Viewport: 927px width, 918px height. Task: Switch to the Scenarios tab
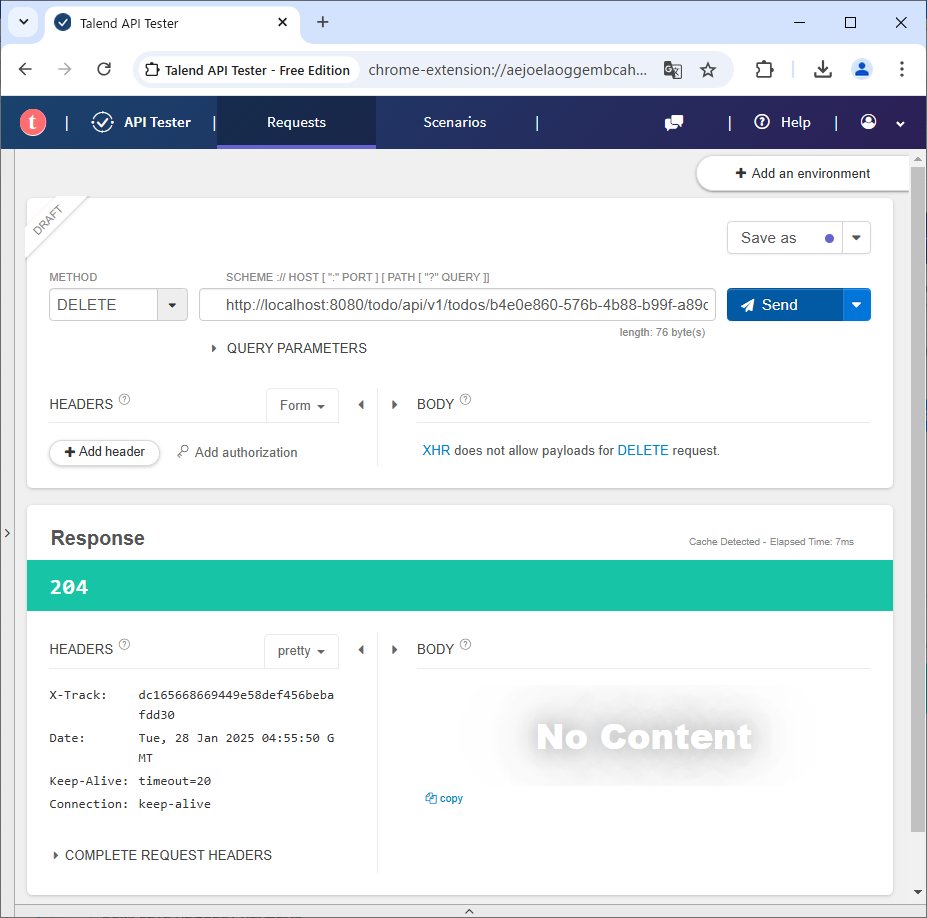click(x=454, y=122)
